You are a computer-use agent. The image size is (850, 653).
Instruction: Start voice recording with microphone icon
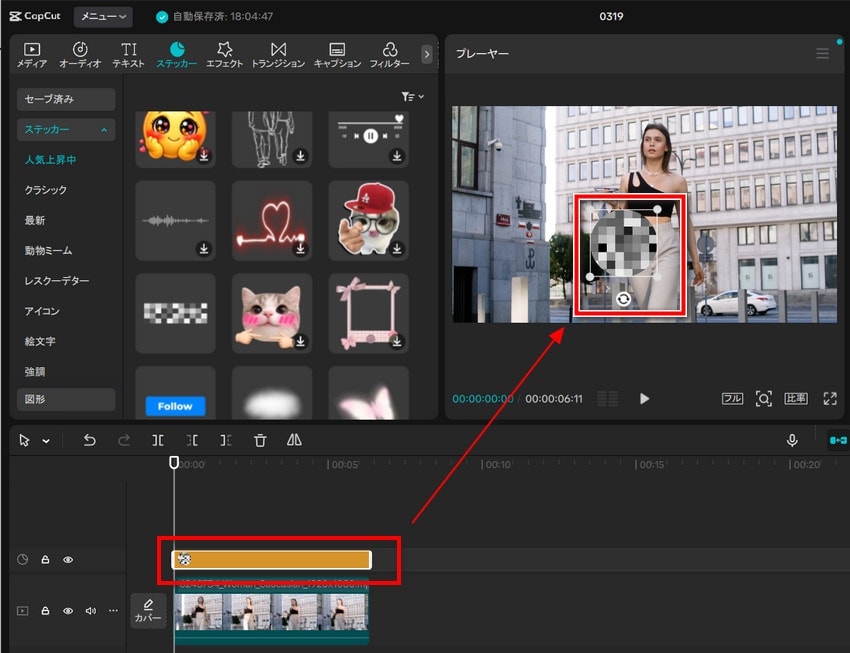tap(792, 440)
